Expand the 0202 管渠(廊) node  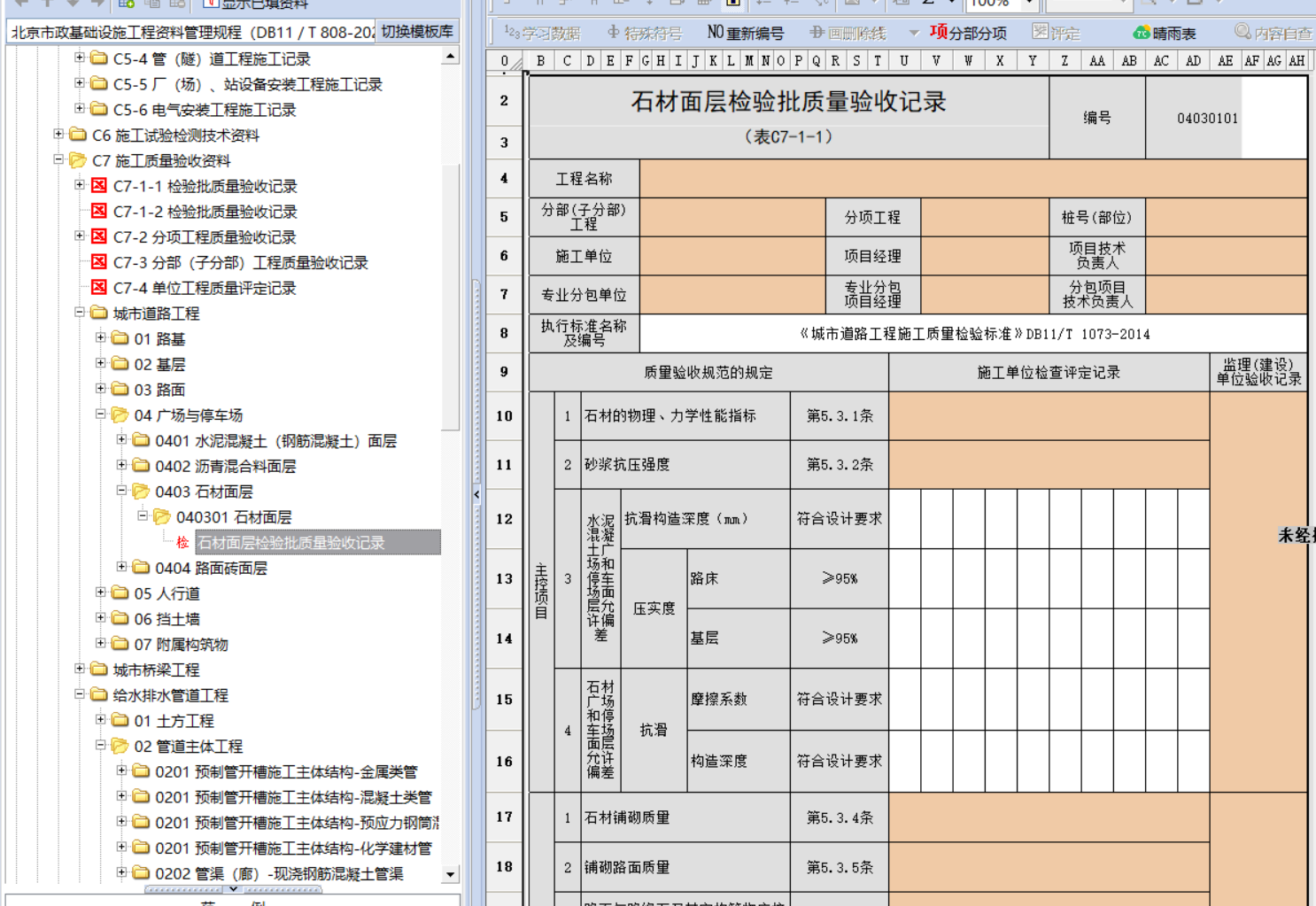click(x=122, y=872)
